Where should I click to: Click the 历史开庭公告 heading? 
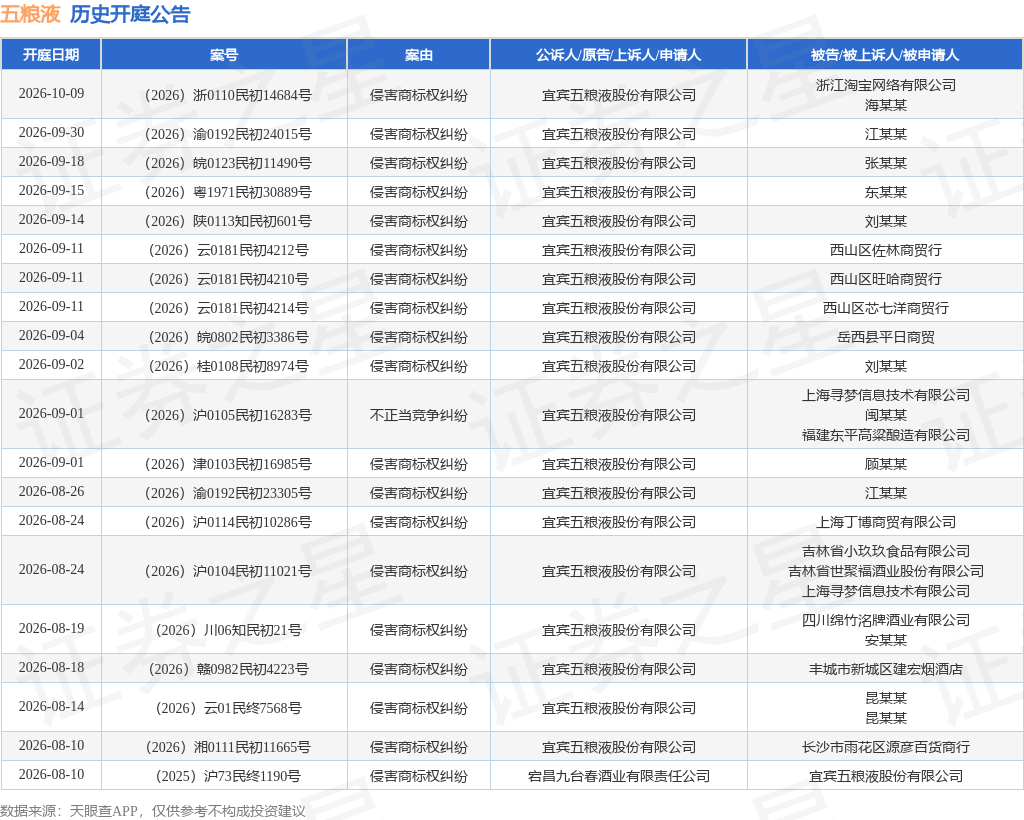[130, 14]
